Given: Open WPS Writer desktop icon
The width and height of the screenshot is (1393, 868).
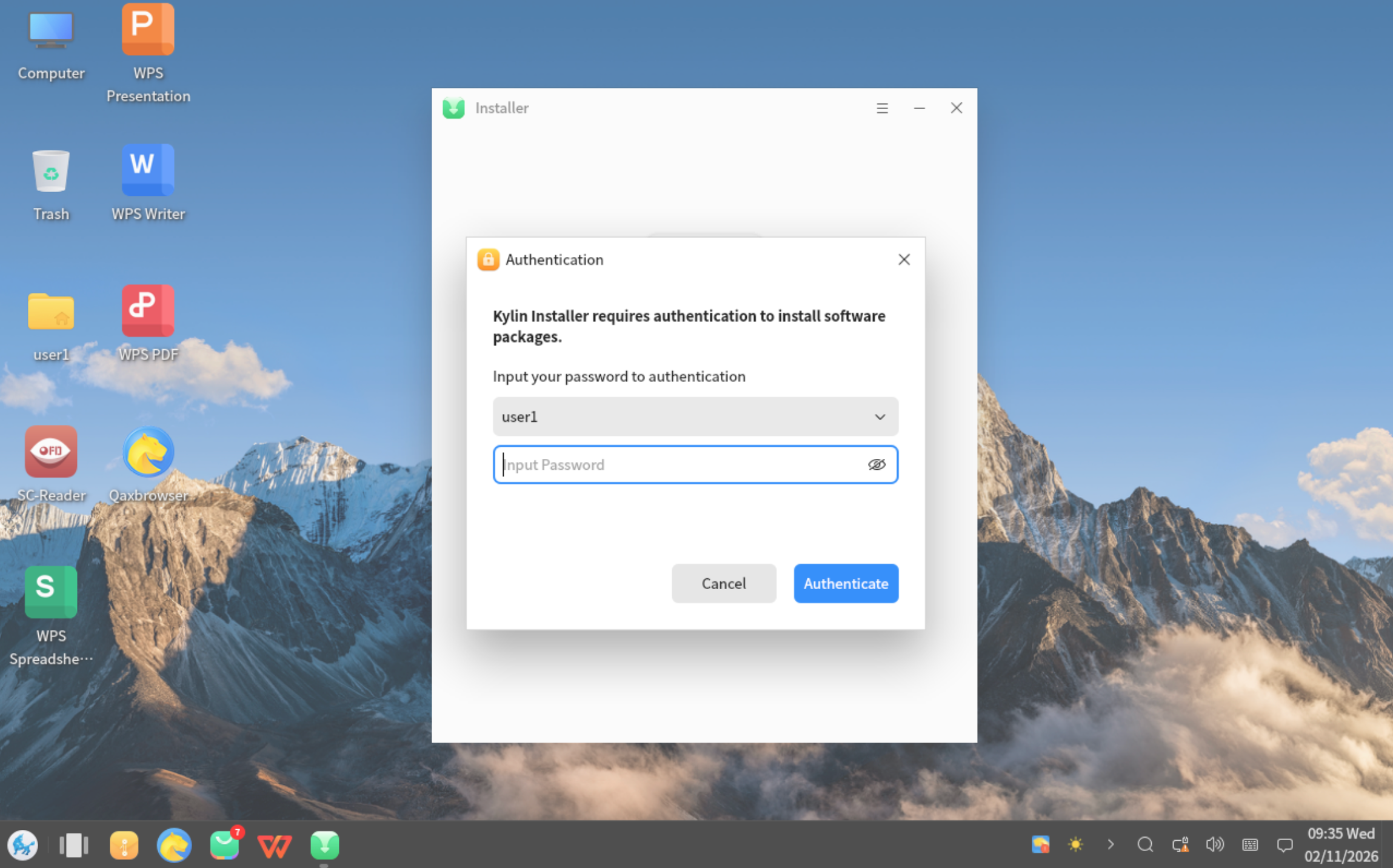Looking at the screenshot, I should (148, 171).
